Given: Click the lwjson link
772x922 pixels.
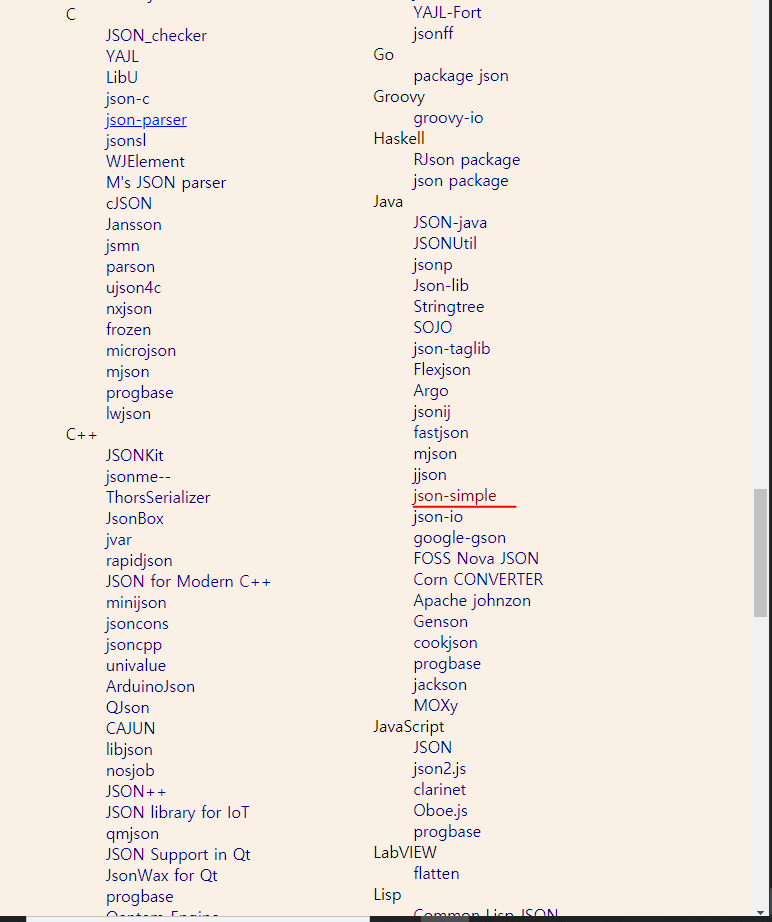Looking at the screenshot, I should pyautogui.click(x=128, y=414).
